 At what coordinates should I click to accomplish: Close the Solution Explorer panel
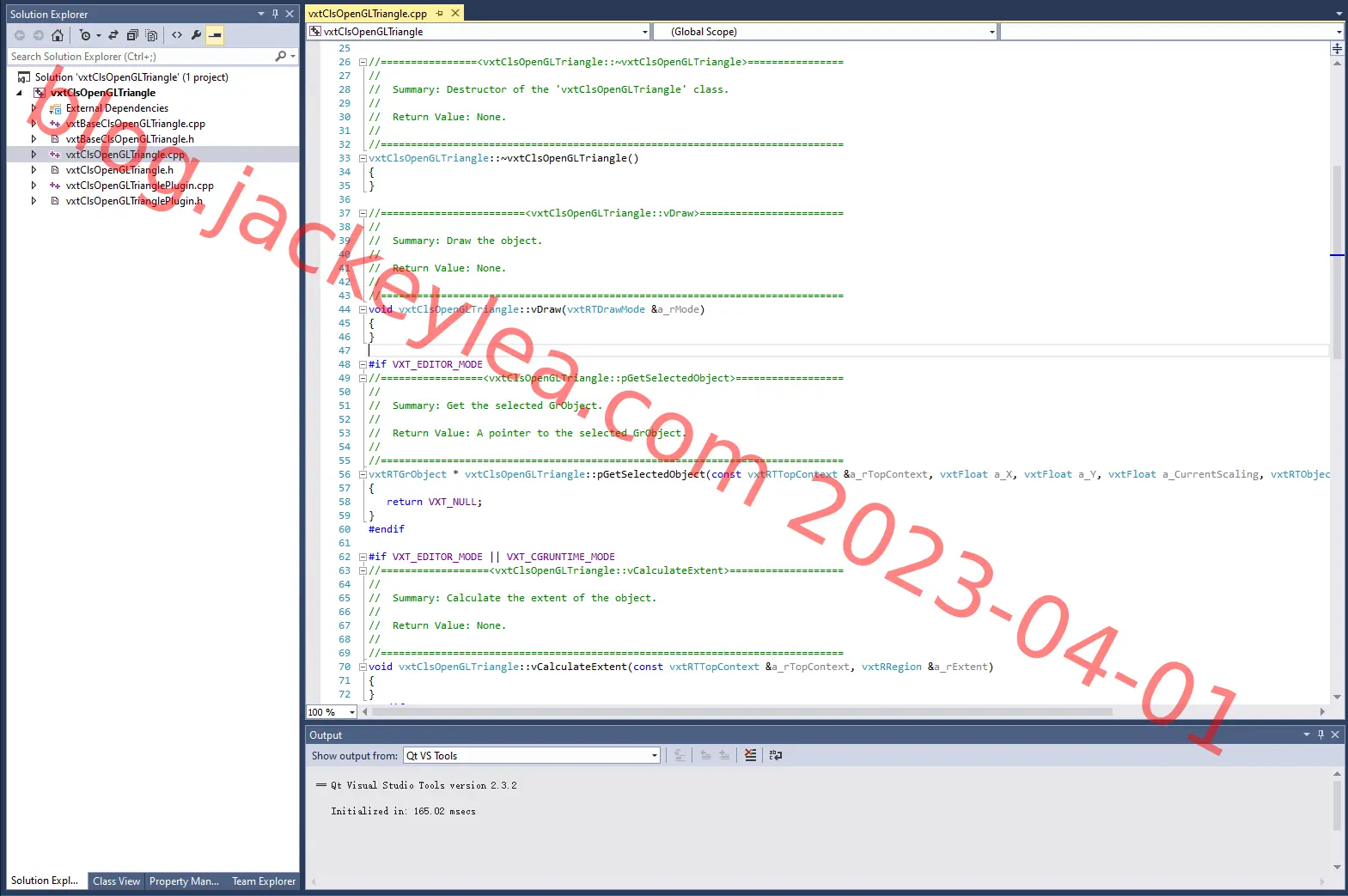tap(290, 14)
